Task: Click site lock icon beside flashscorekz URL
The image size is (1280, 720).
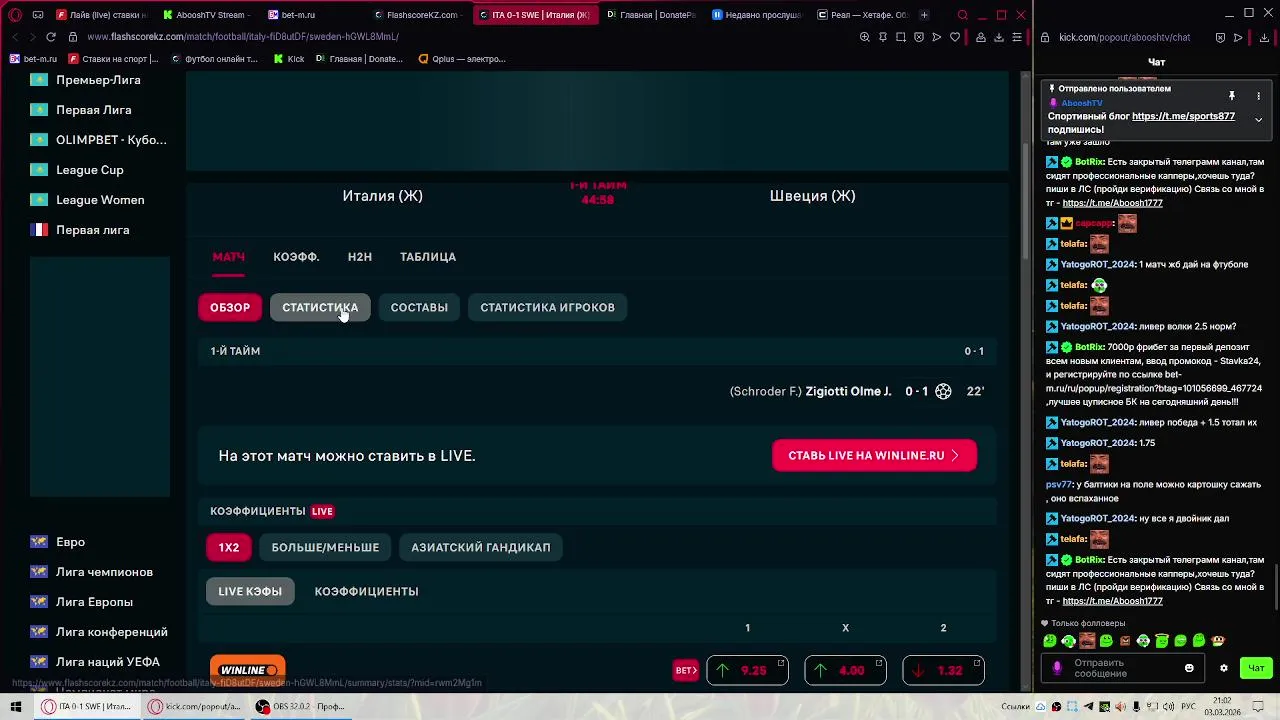Action: (73, 37)
